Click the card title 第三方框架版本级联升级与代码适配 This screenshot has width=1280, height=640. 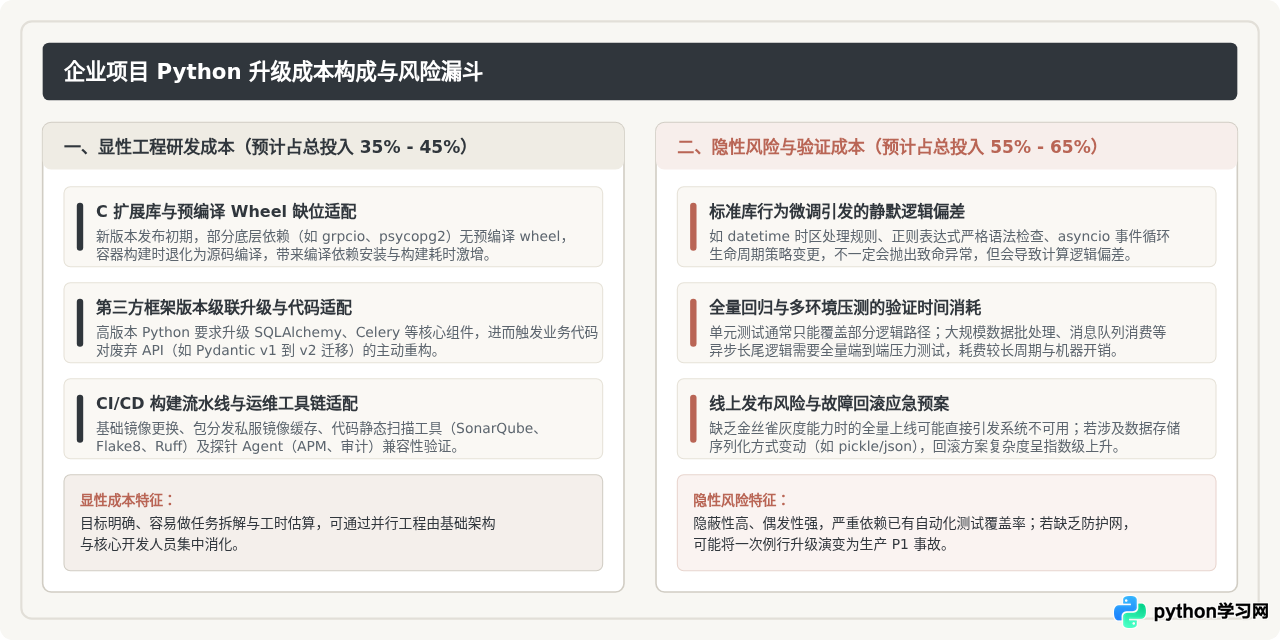pos(224,308)
